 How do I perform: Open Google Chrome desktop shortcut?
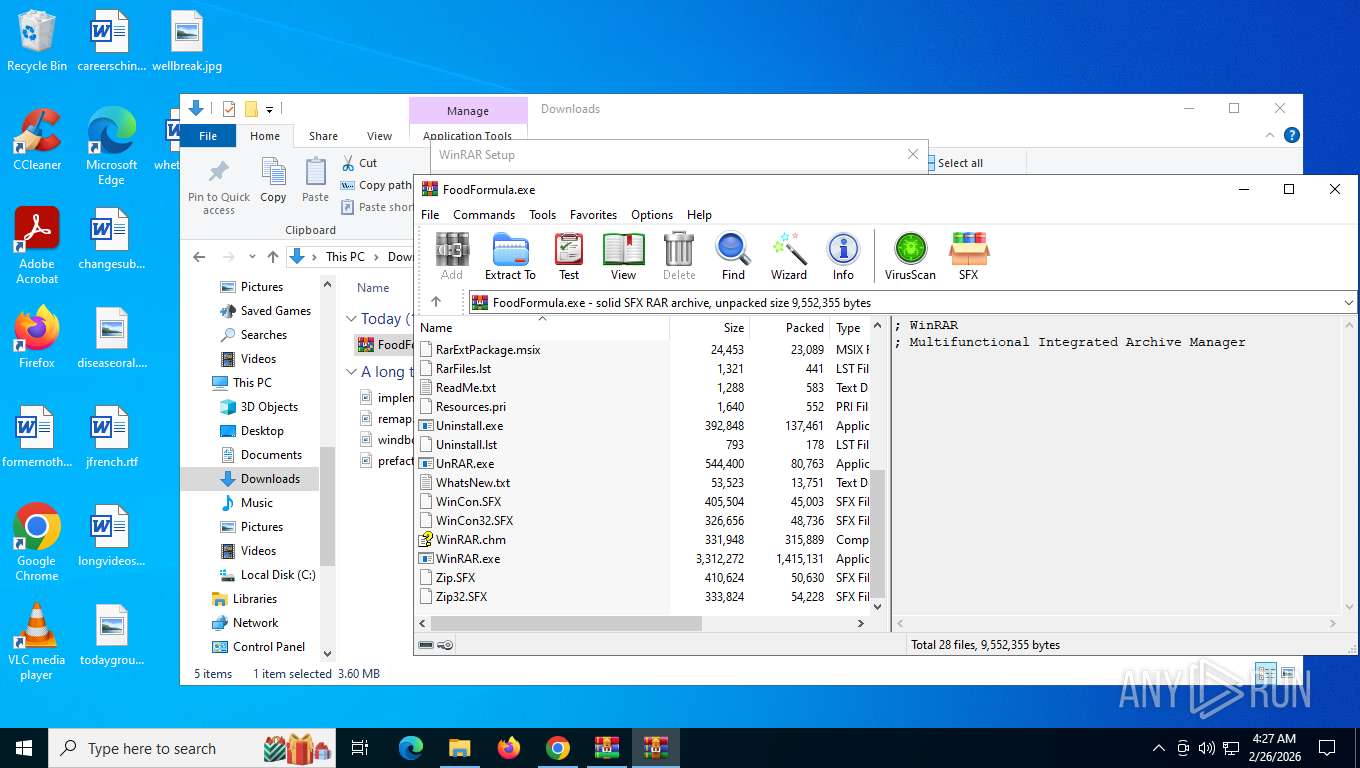tap(37, 542)
